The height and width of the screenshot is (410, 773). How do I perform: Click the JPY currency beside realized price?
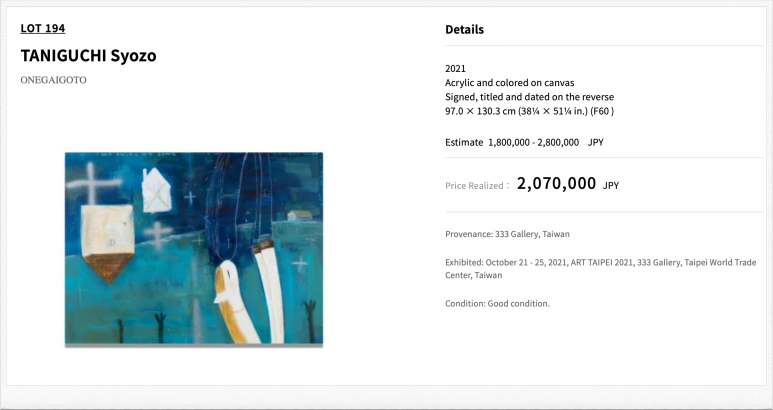coord(611,185)
